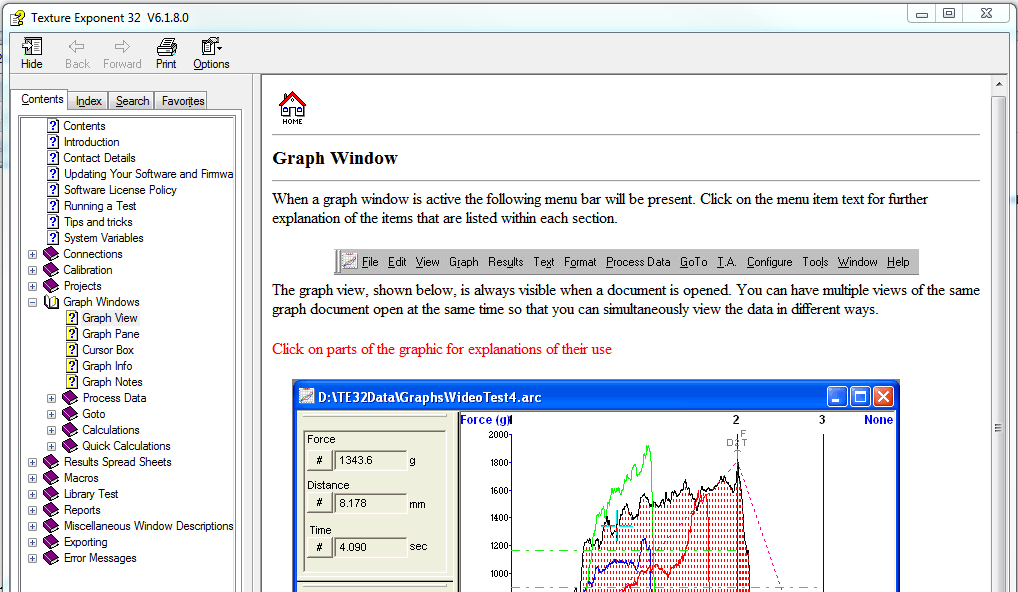This screenshot has height=592, width=1018.
Task: Click the # button beside Distance value
Action: click(319, 503)
